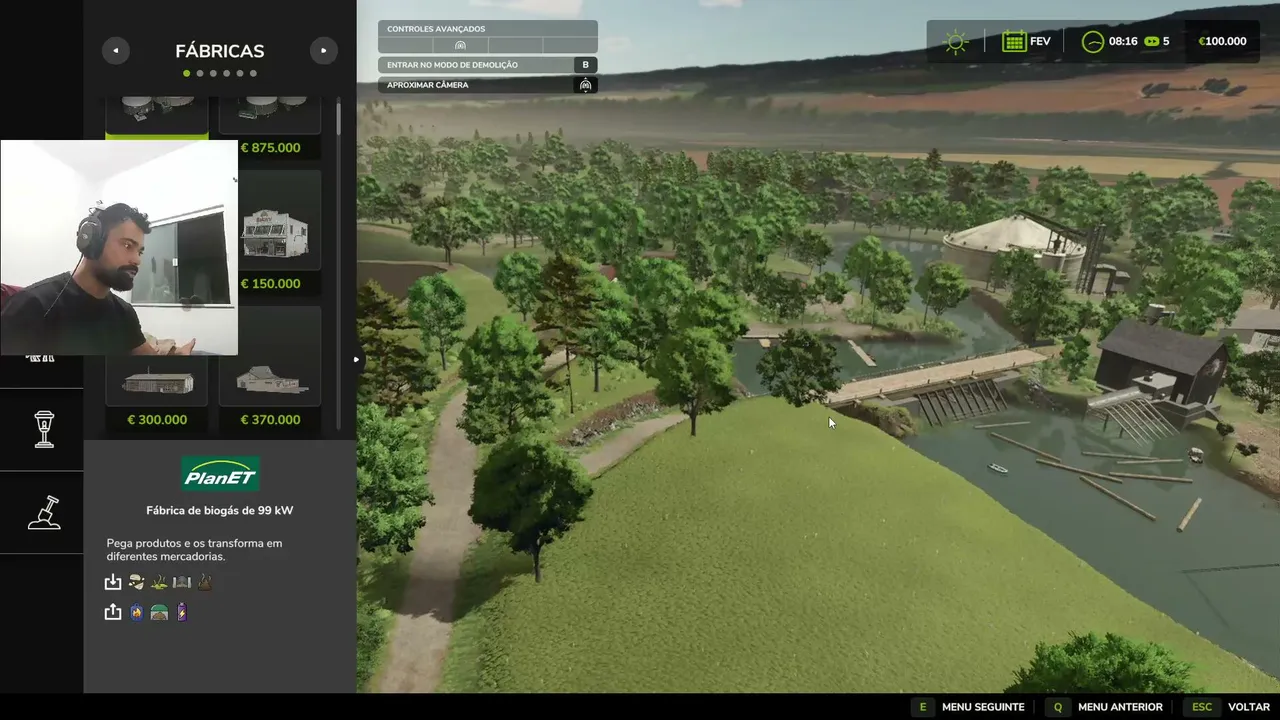The width and height of the screenshot is (1280, 720).
Task: Open the shovel landscaping category
Action: 44,512
